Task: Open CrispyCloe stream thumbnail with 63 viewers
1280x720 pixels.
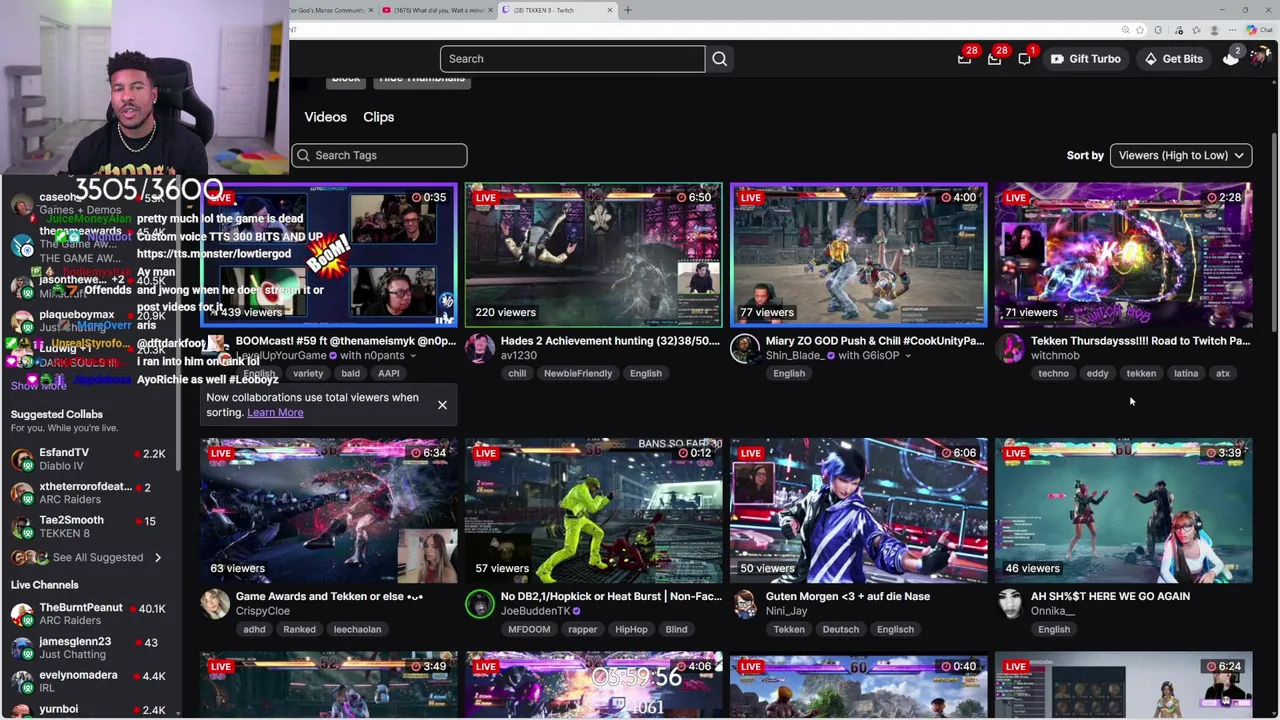Action: (329, 511)
